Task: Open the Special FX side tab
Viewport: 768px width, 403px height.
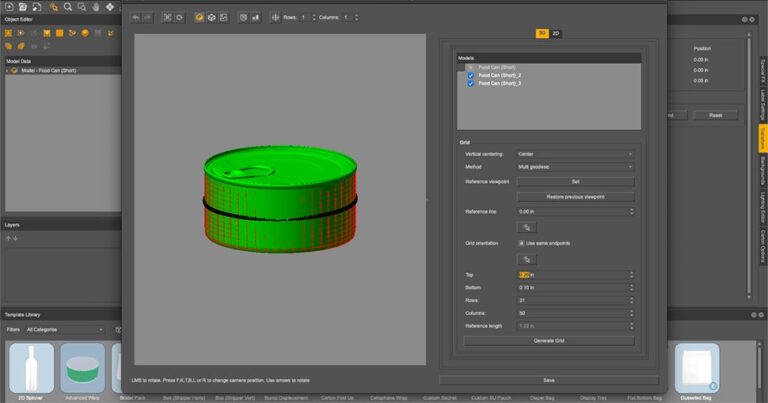Action: [763, 71]
